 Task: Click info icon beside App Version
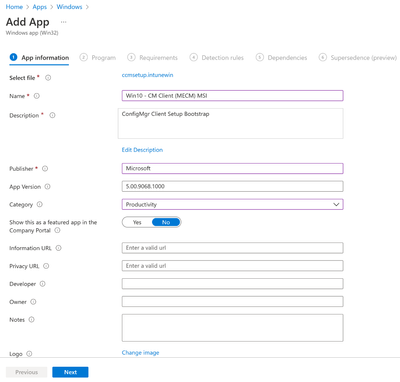tap(48, 187)
